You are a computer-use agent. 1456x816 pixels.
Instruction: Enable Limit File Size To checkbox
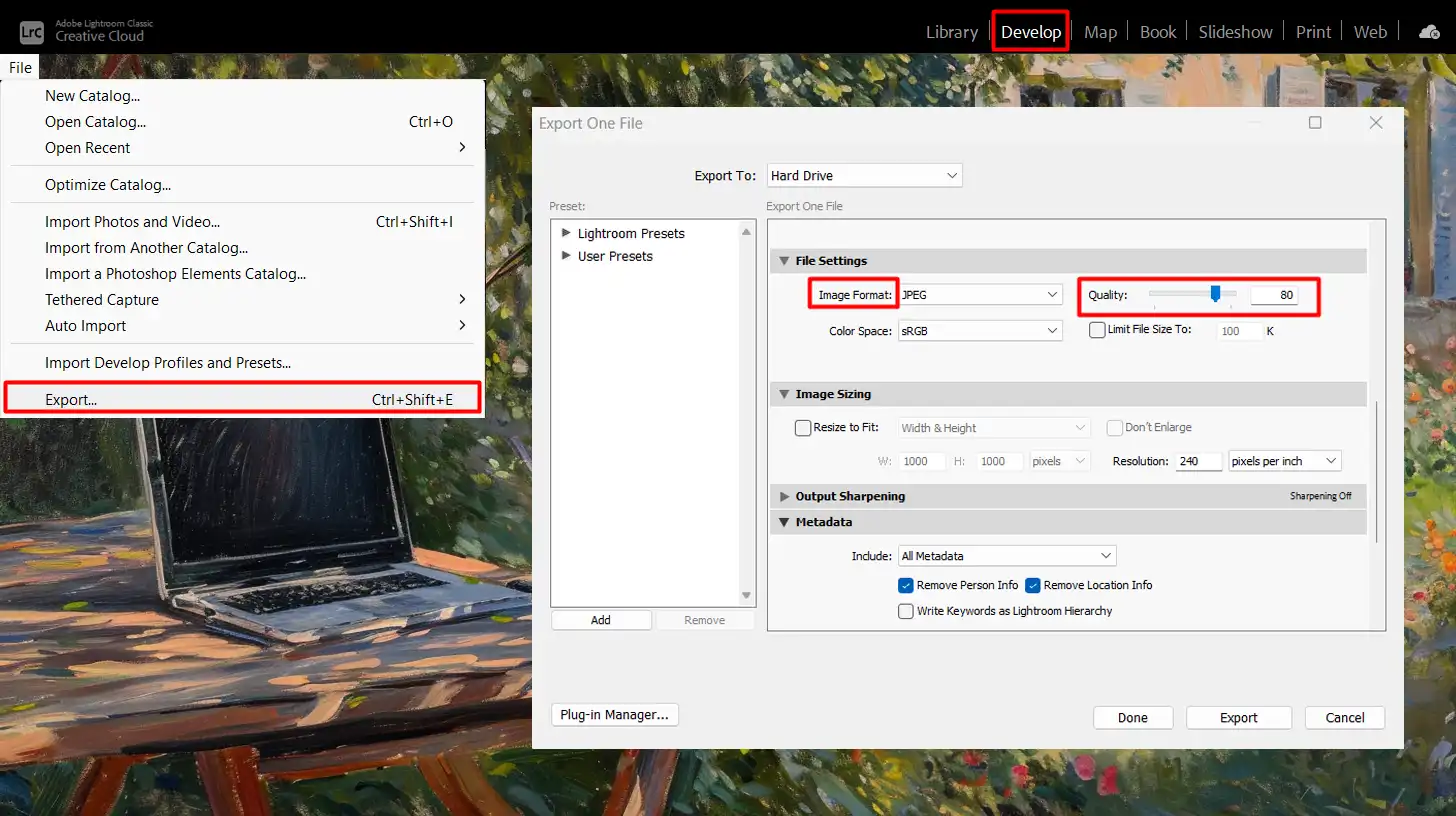coord(1097,330)
